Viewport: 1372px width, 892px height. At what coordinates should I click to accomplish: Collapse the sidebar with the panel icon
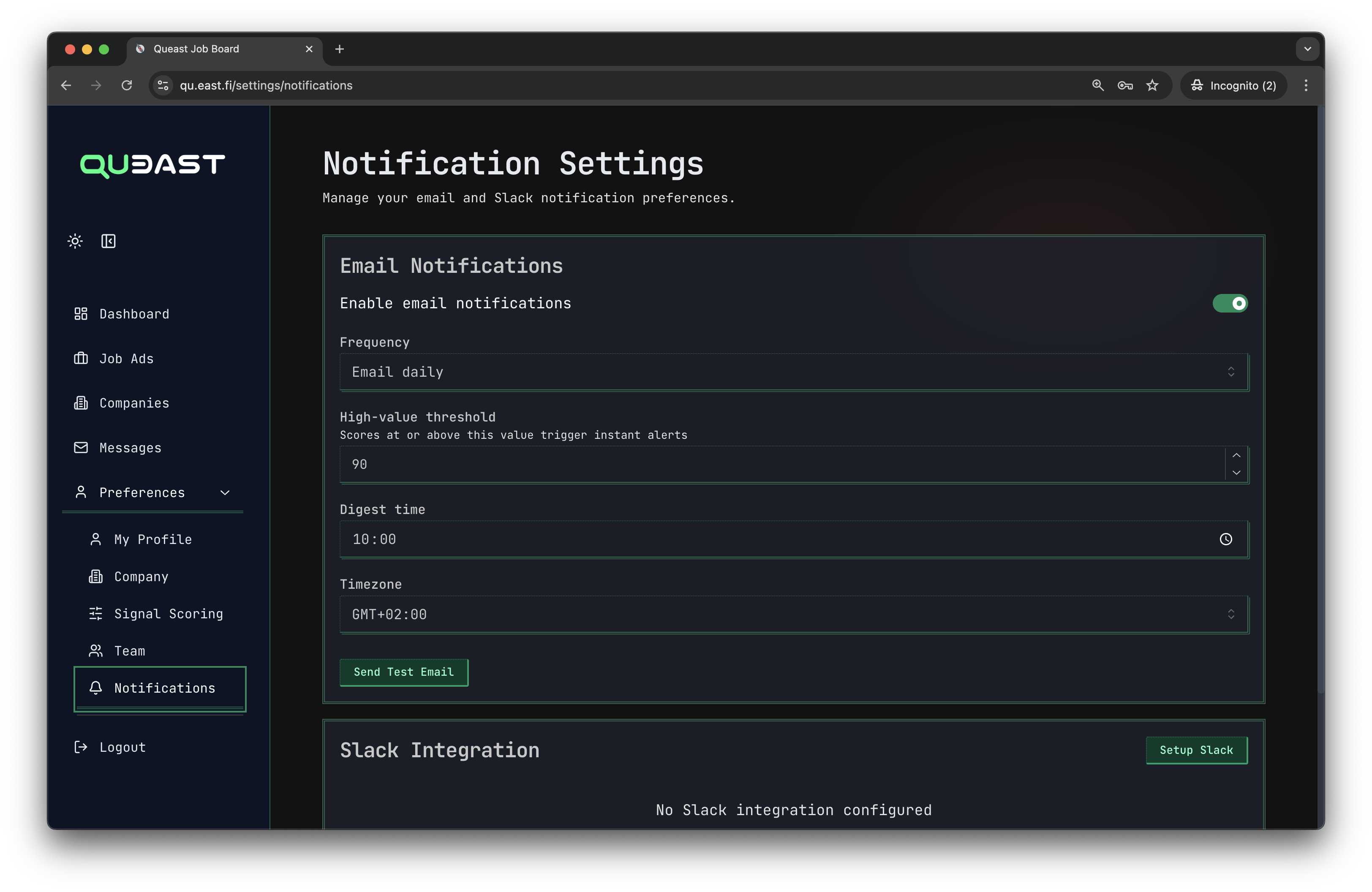click(109, 241)
